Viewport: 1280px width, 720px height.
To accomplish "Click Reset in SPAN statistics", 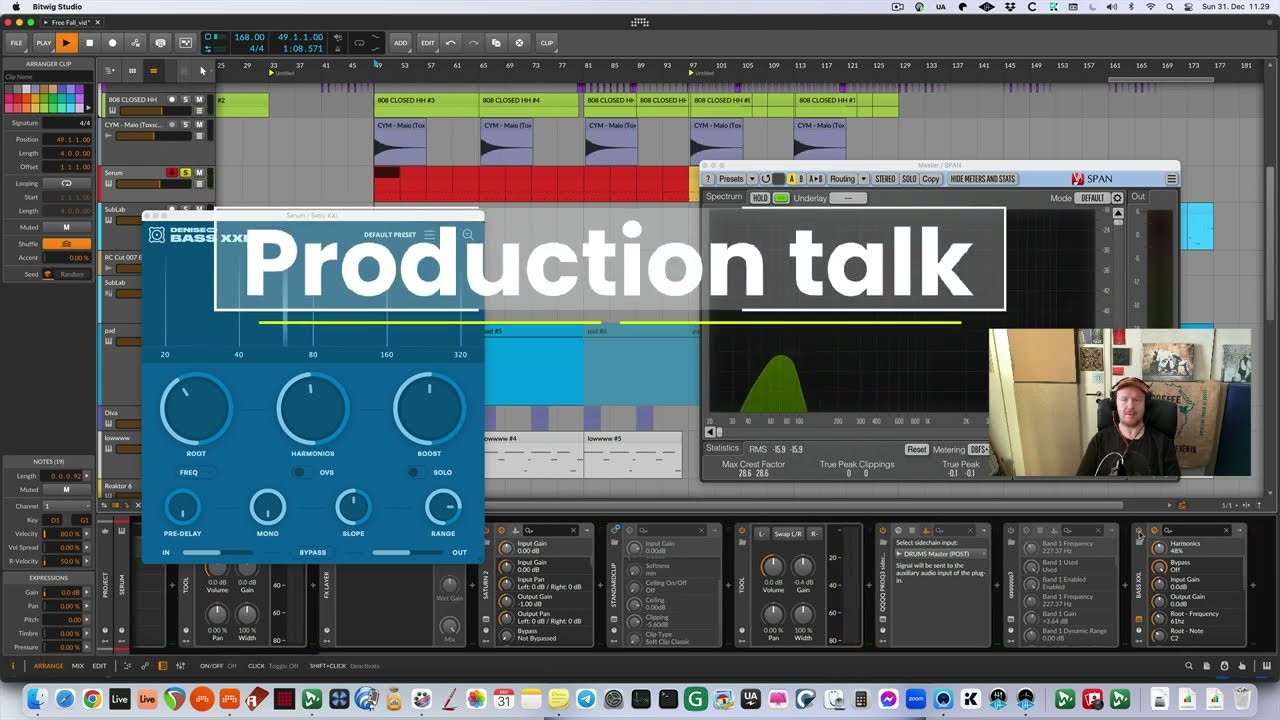I will click(x=916, y=450).
